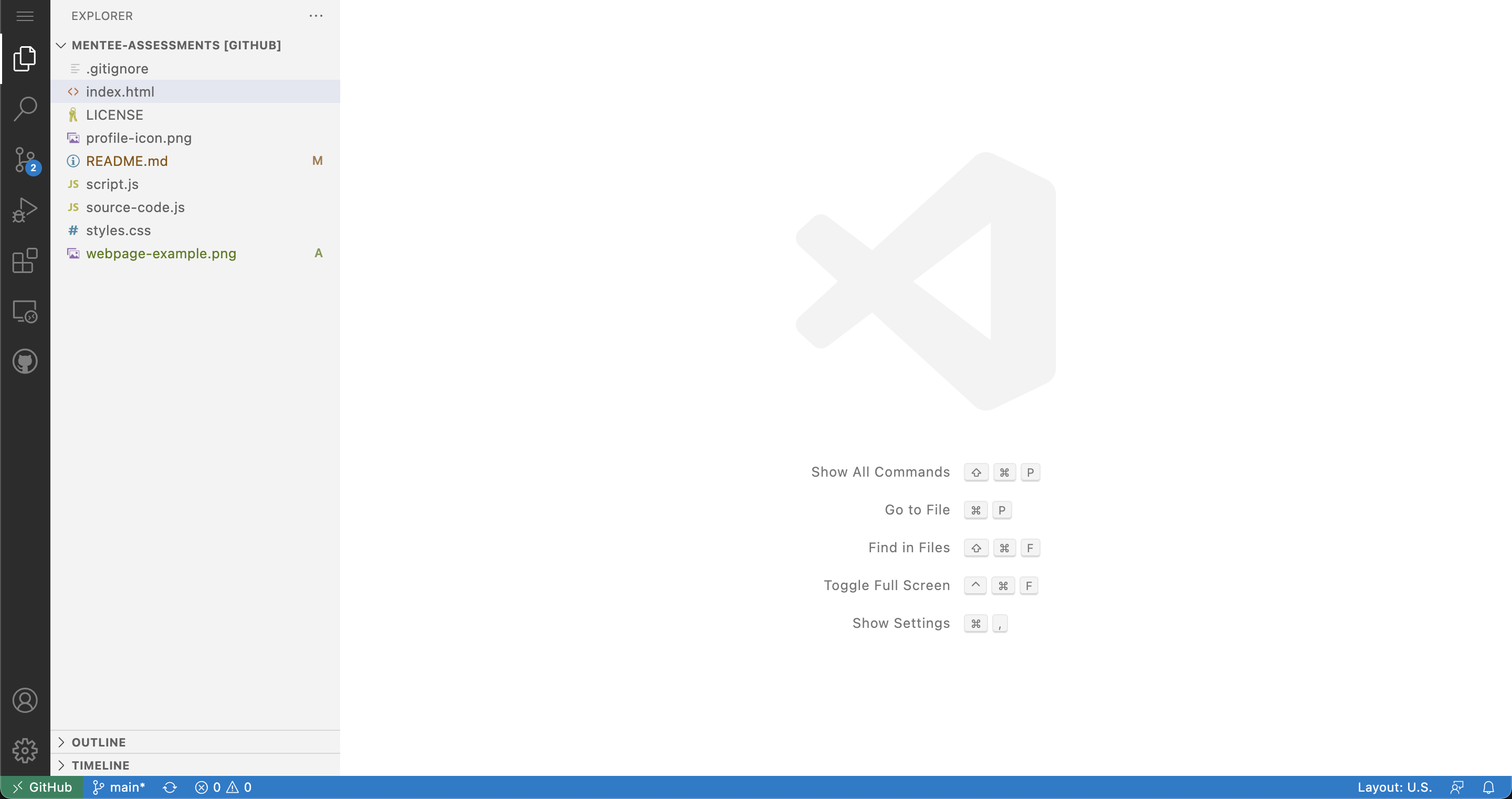1512x799 pixels.
Task: Open README.md marked modified
Action: [x=126, y=160]
